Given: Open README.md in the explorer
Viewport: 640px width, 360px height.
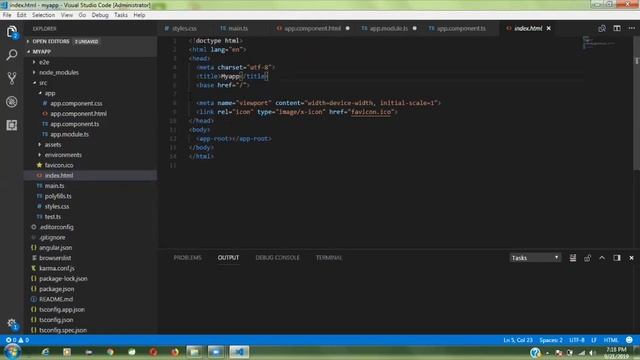Looking at the screenshot, I should pos(90,299).
